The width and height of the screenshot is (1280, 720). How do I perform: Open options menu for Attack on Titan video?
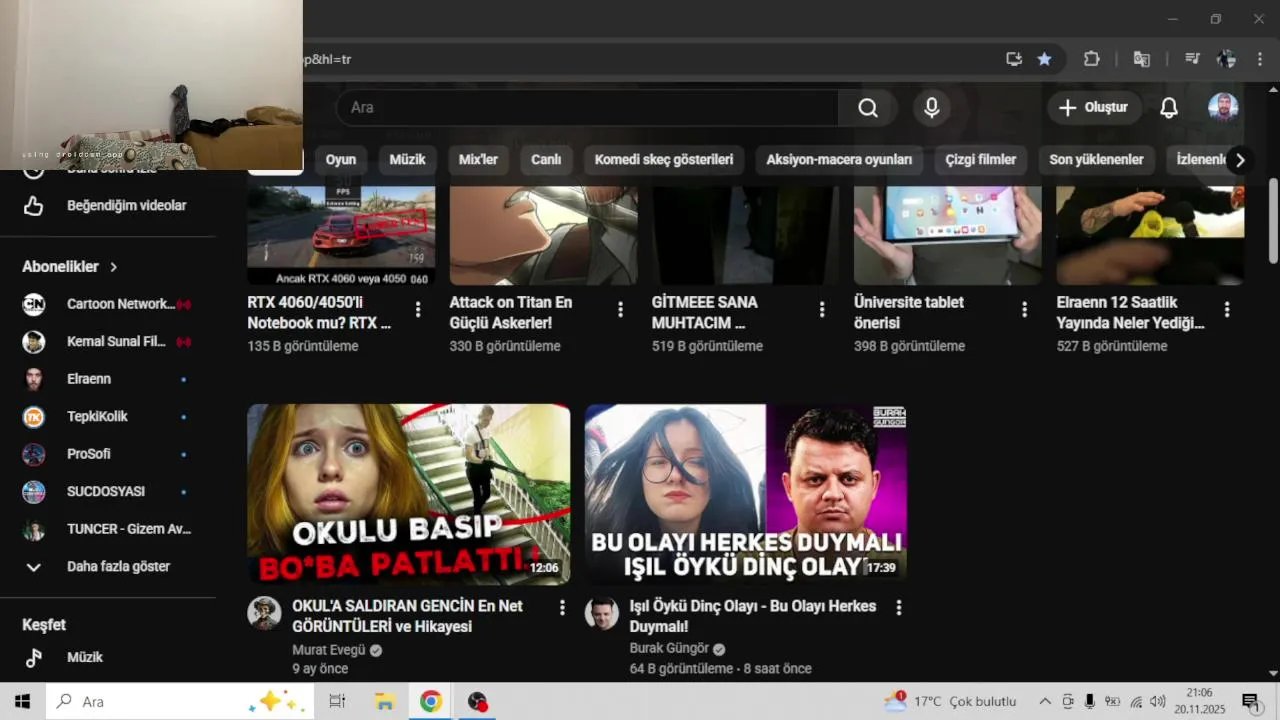[620, 310]
